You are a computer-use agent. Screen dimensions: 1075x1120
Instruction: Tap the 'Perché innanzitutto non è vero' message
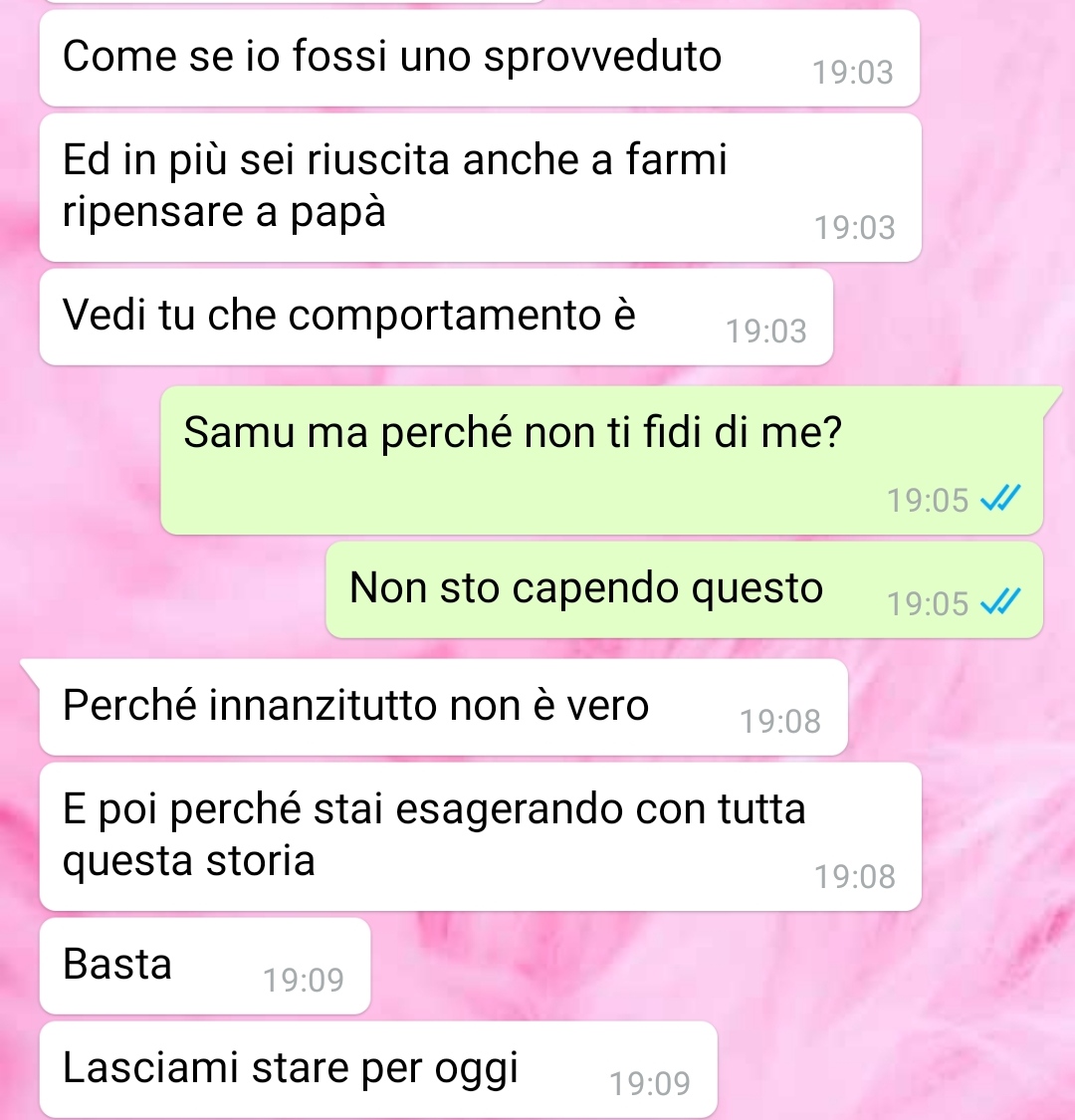pyautogui.click(x=443, y=707)
